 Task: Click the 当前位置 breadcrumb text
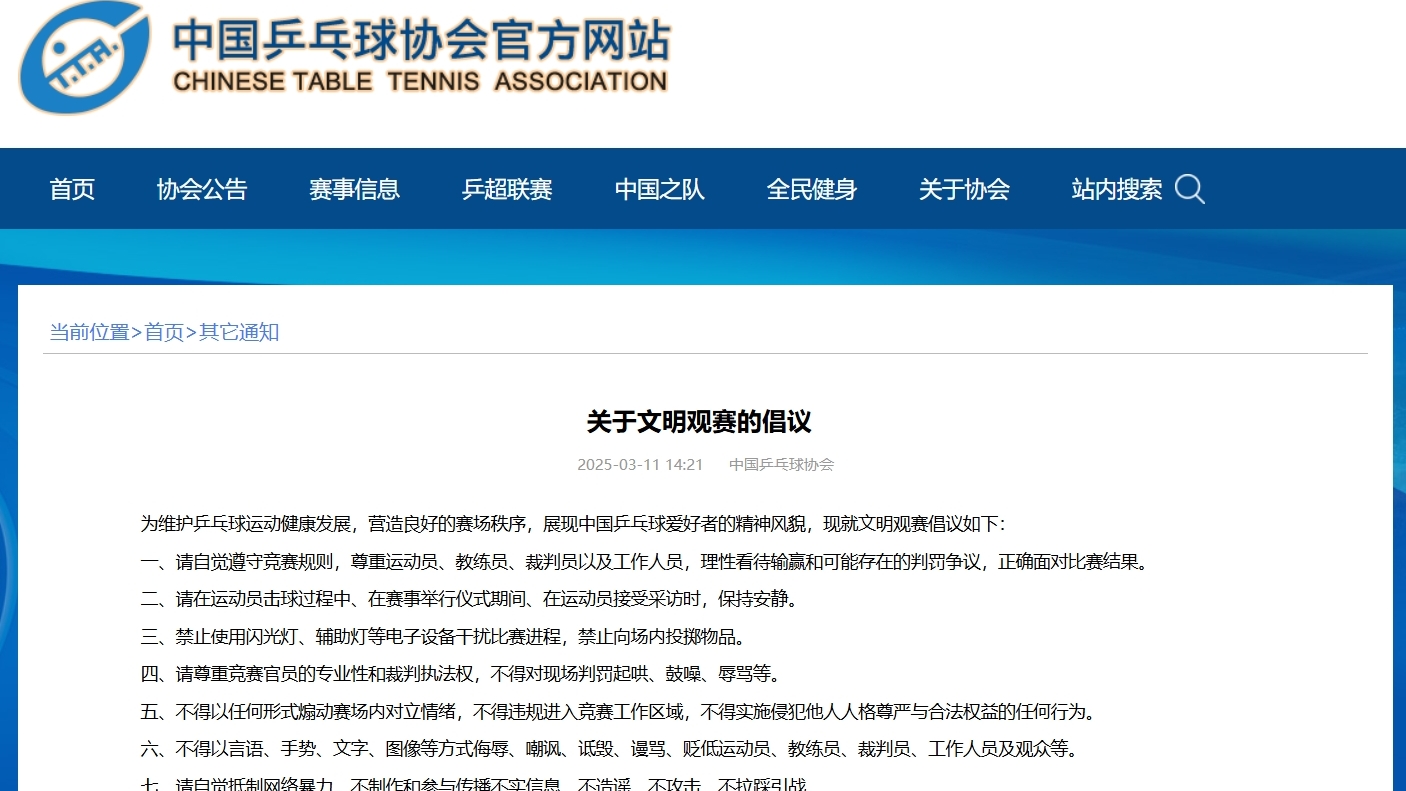90,332
